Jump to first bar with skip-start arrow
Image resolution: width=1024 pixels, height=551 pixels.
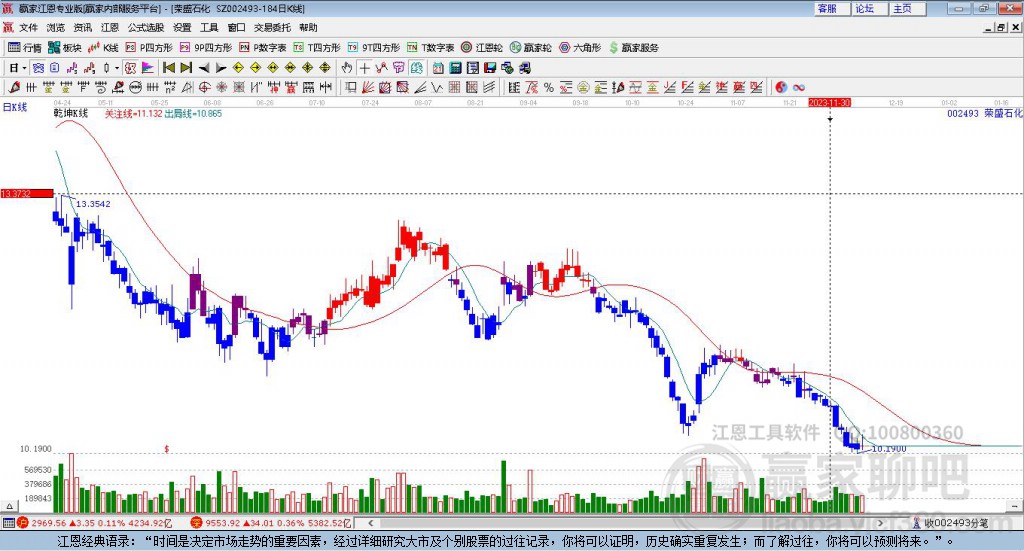point(169,67)
